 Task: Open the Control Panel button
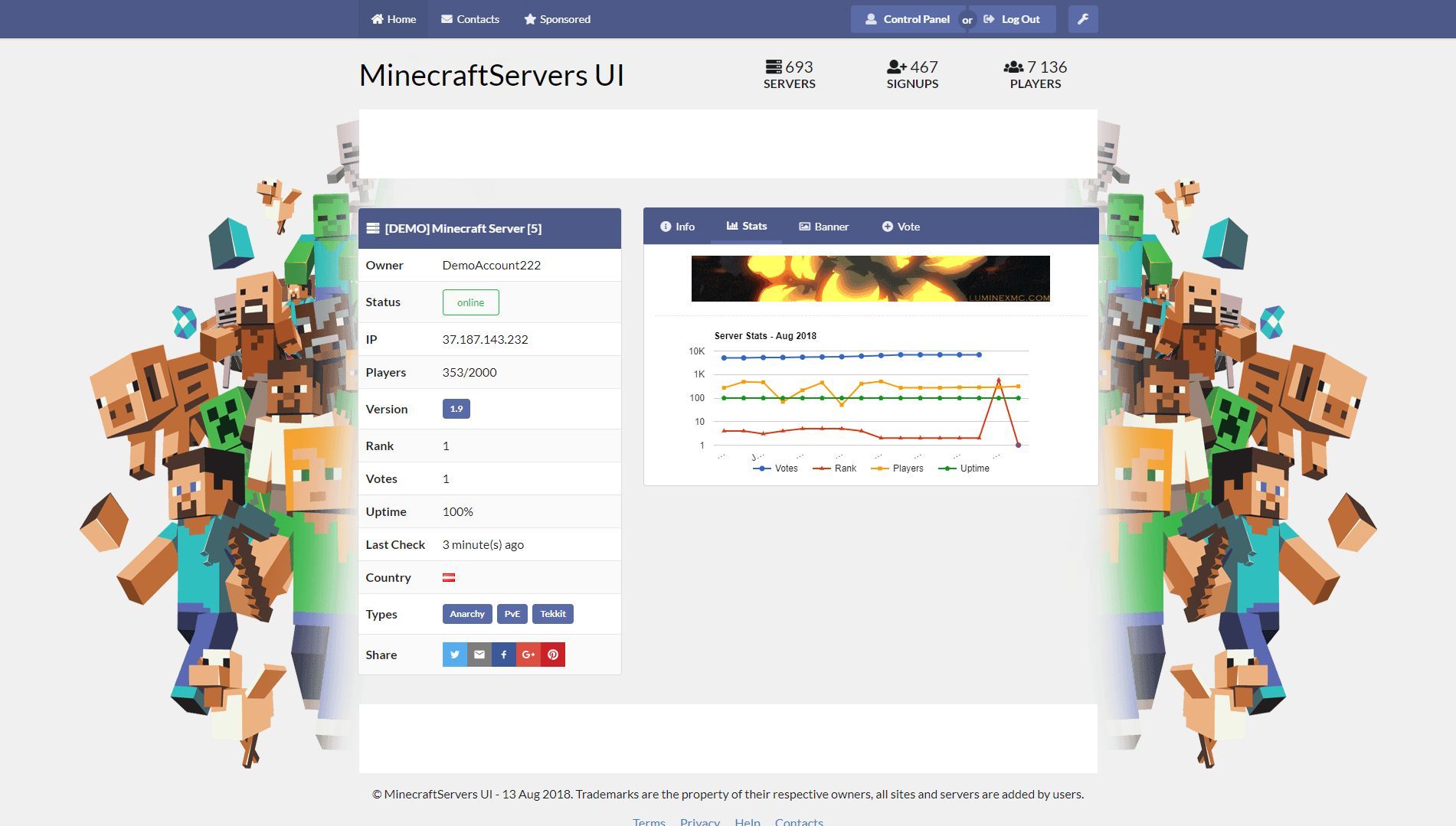[x=907, y=19]
